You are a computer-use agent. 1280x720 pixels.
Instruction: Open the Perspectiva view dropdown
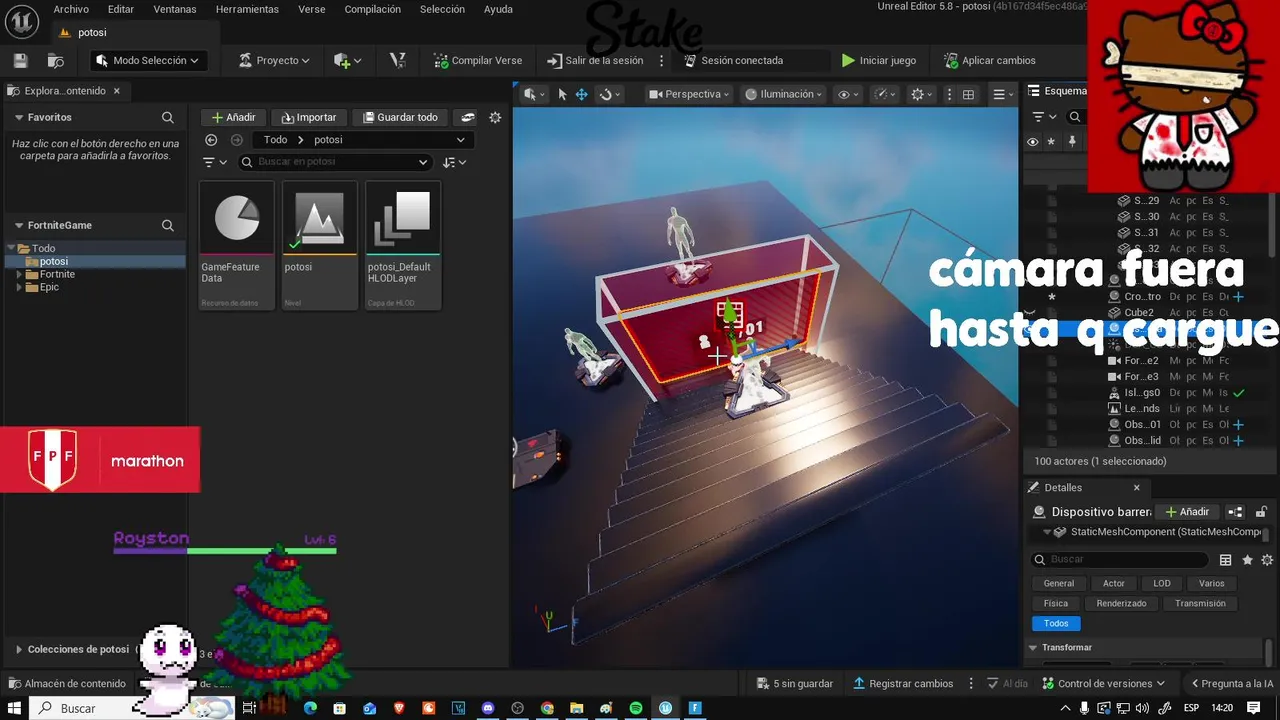691,94
